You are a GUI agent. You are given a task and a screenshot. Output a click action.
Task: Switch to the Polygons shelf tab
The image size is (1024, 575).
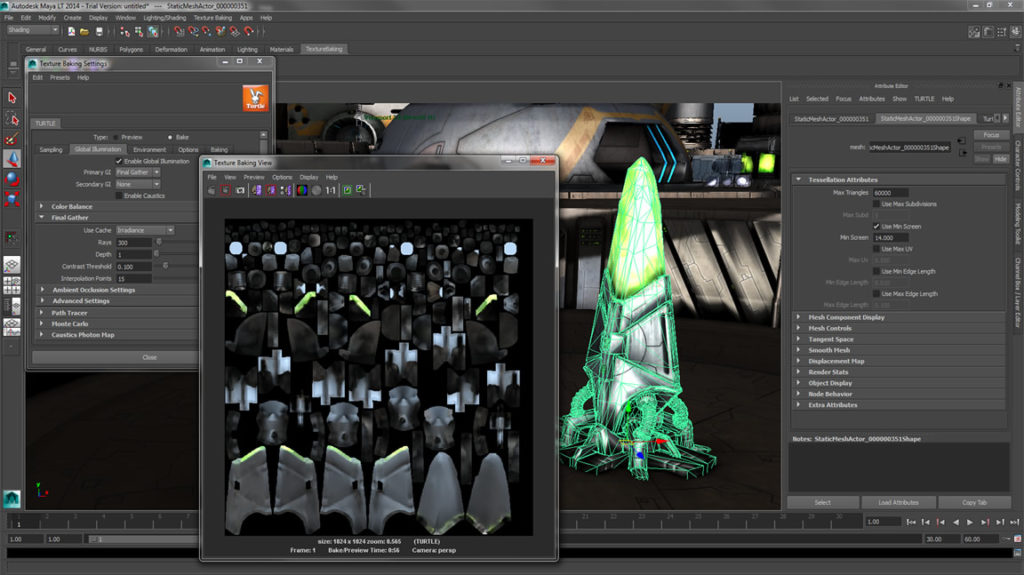pos(131,49)
